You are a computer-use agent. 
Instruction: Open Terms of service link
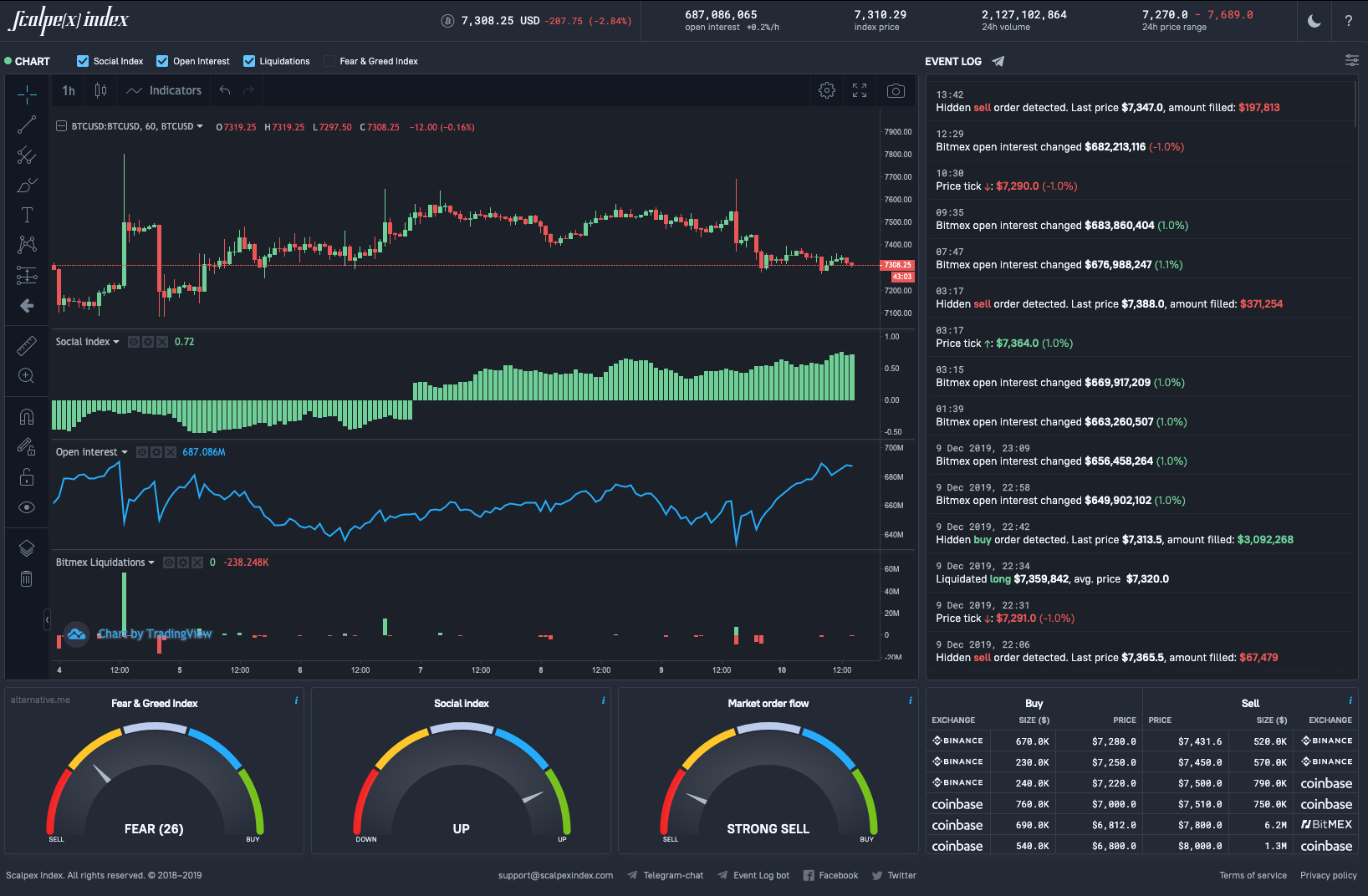pyautogui.click(x=1253, y=875)
